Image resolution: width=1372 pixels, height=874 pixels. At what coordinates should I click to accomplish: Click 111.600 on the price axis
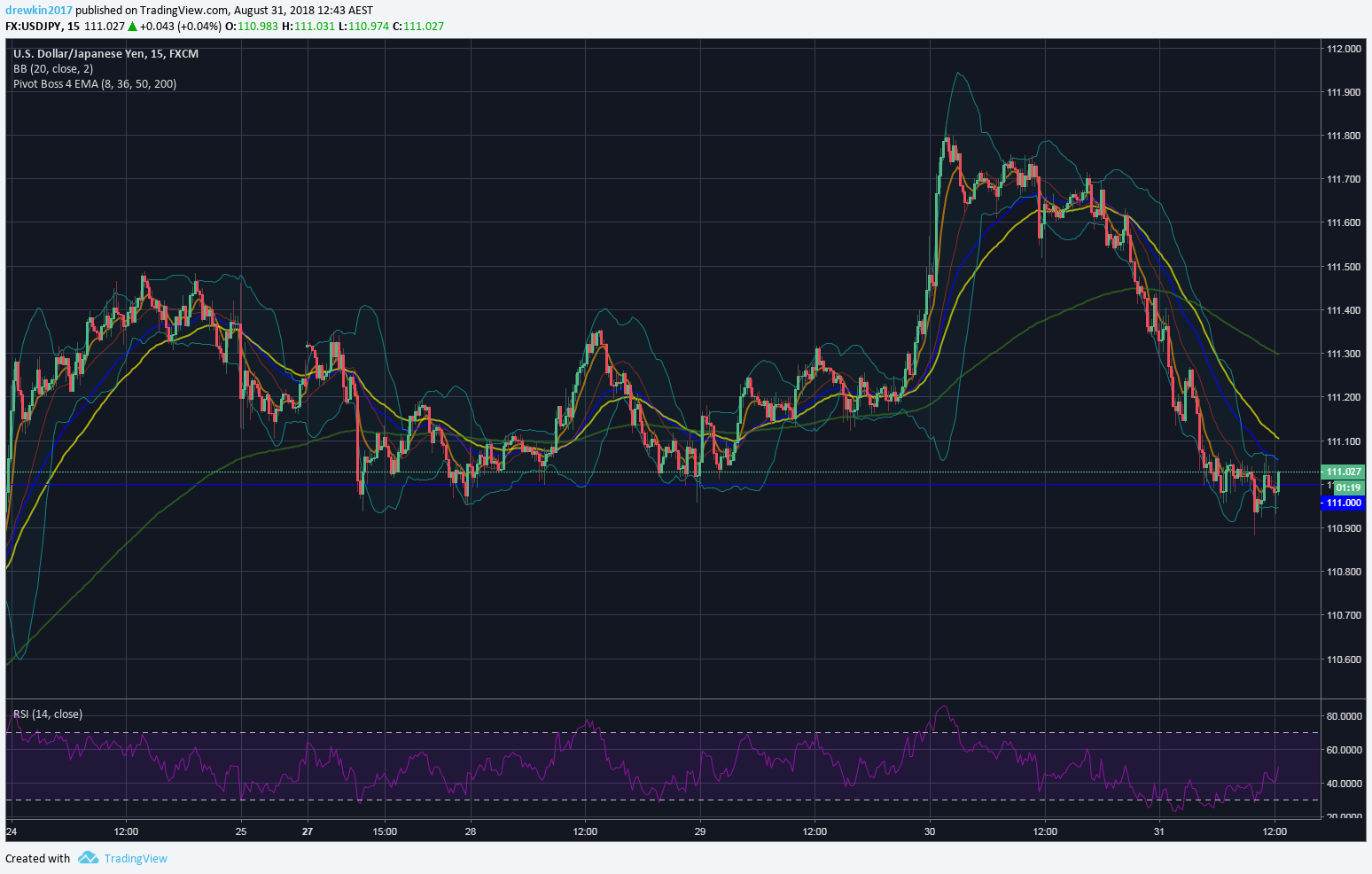click(1344, 222)
